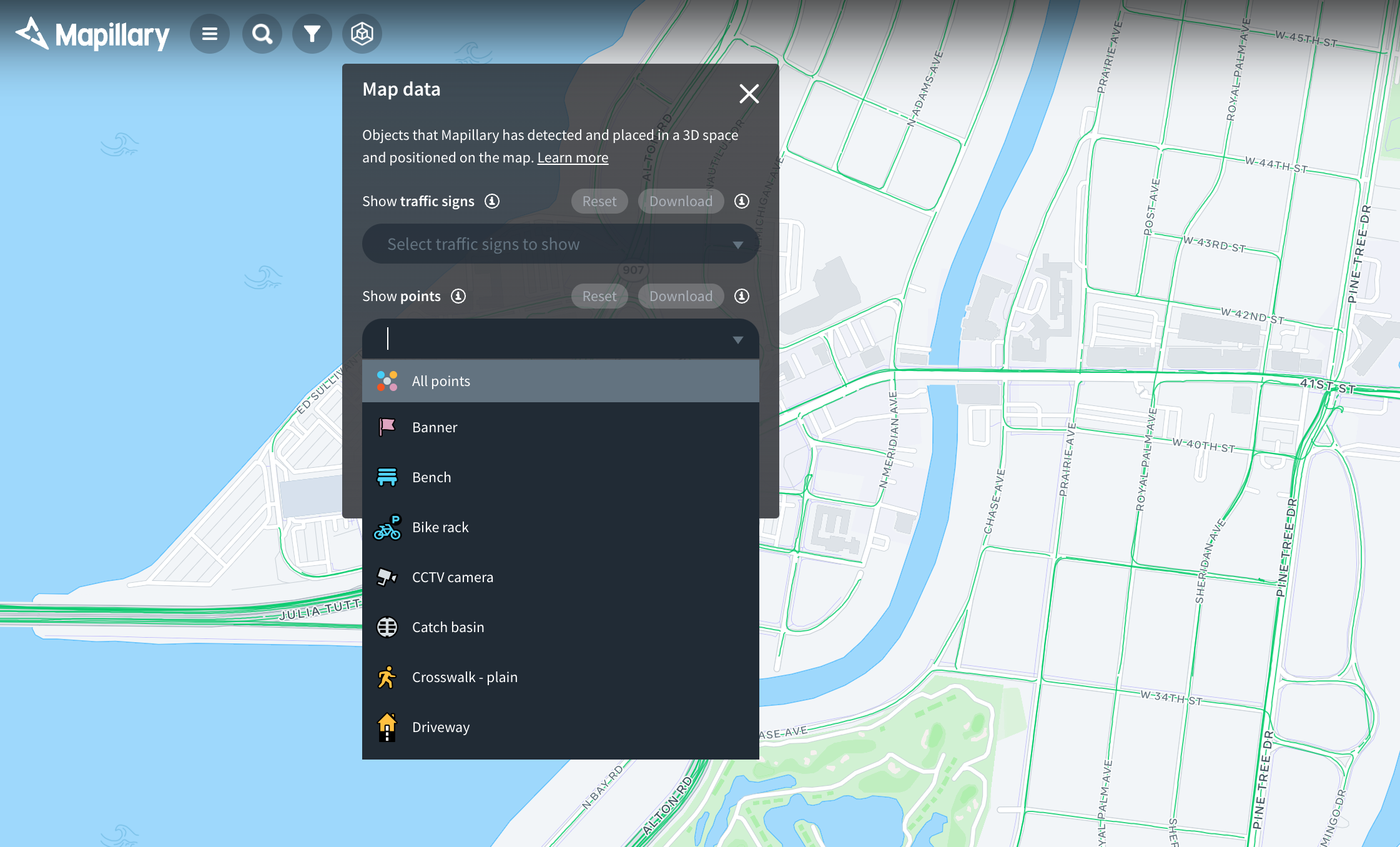The width and height of the screenshot is (1400, 847).
Task: Click the map data cube icon
Action: [x=362, y=34]
